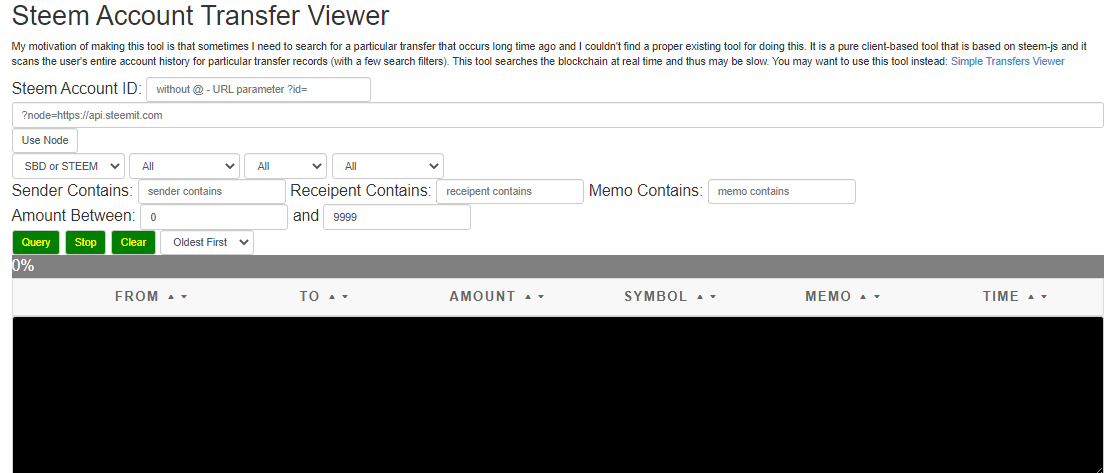Open the Oldest First sort dropdown
Image resolution: width=1104 pixels, height=473 pixels.
coord(207,242)
